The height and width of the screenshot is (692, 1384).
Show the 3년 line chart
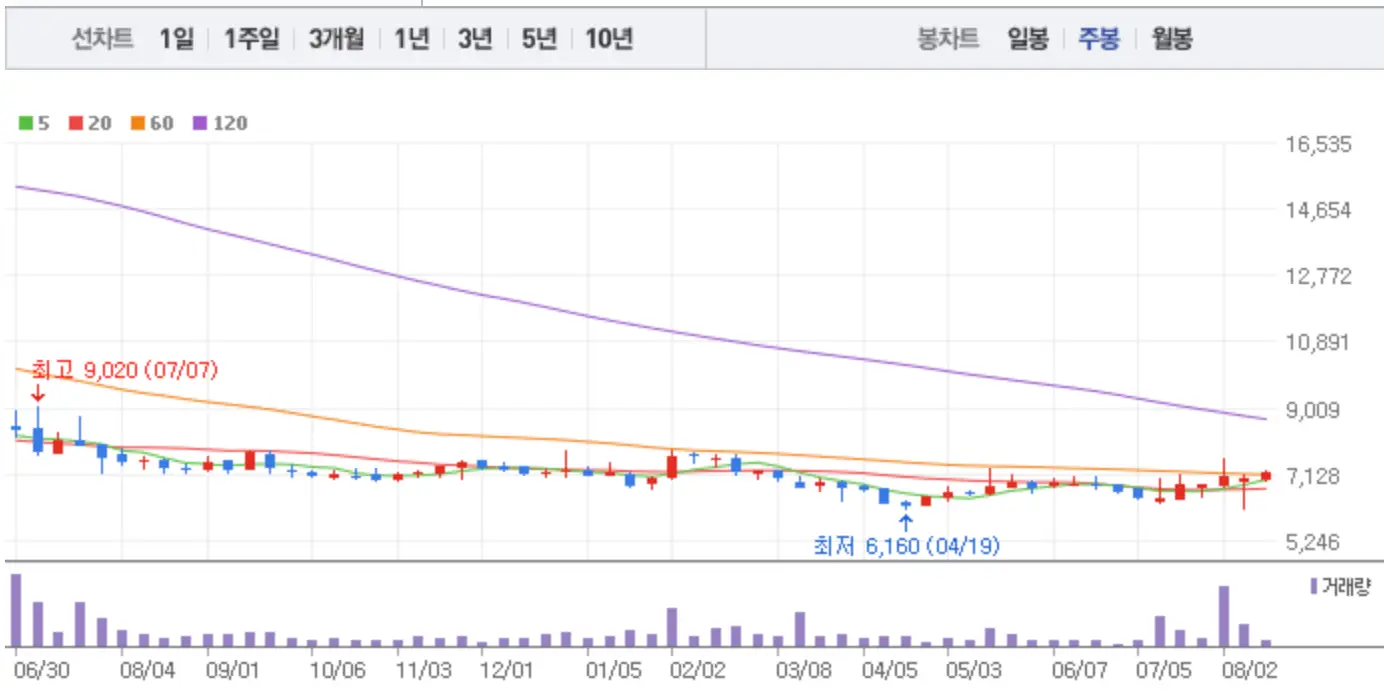pos(475,40)
